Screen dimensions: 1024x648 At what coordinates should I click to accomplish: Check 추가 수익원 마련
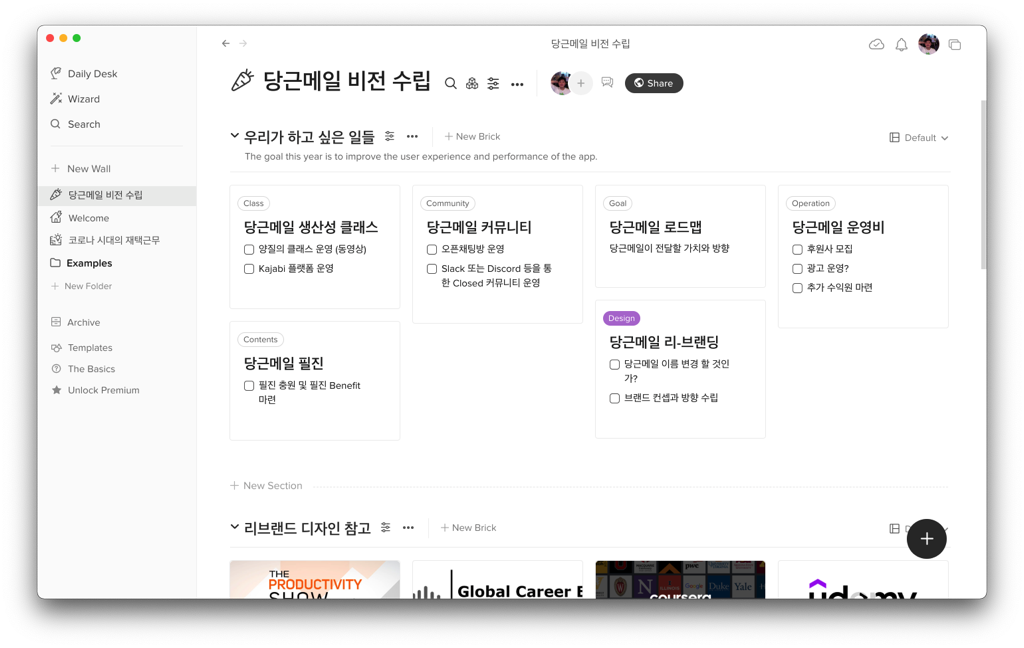797,288
